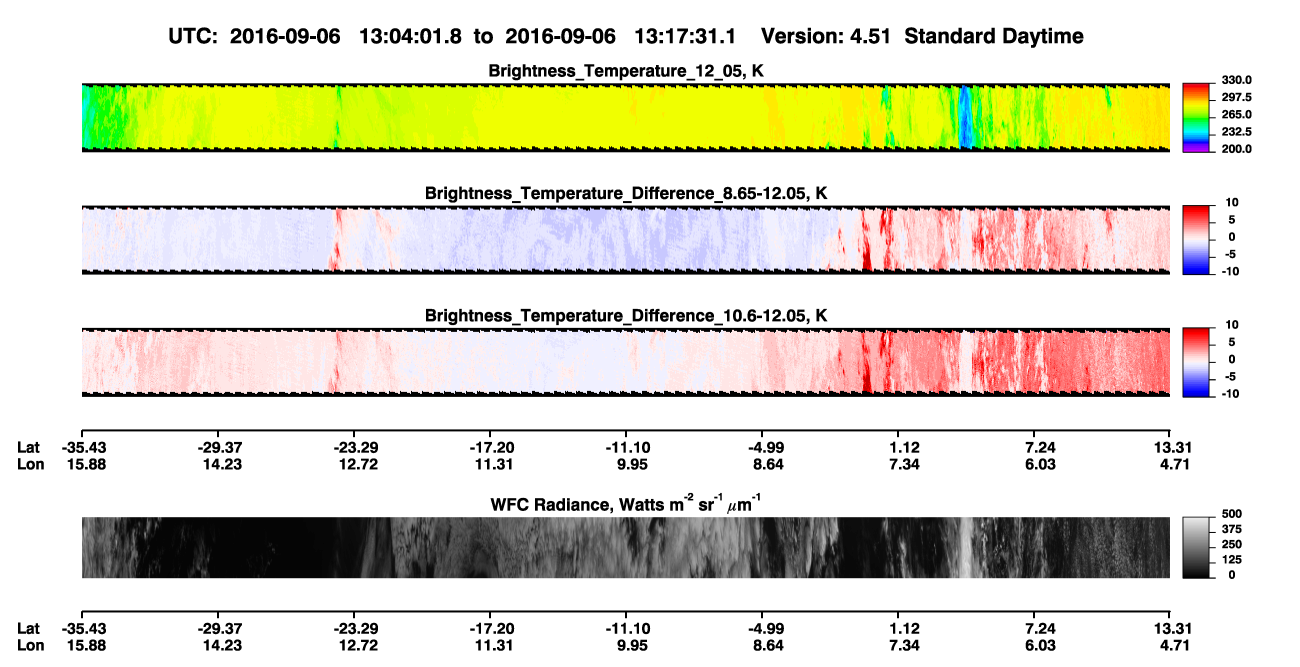Click the '-35.43' latitude label beneath the 10.6-12.05 panel
This screenshot has width=1300, height=667.
[82, 448]
